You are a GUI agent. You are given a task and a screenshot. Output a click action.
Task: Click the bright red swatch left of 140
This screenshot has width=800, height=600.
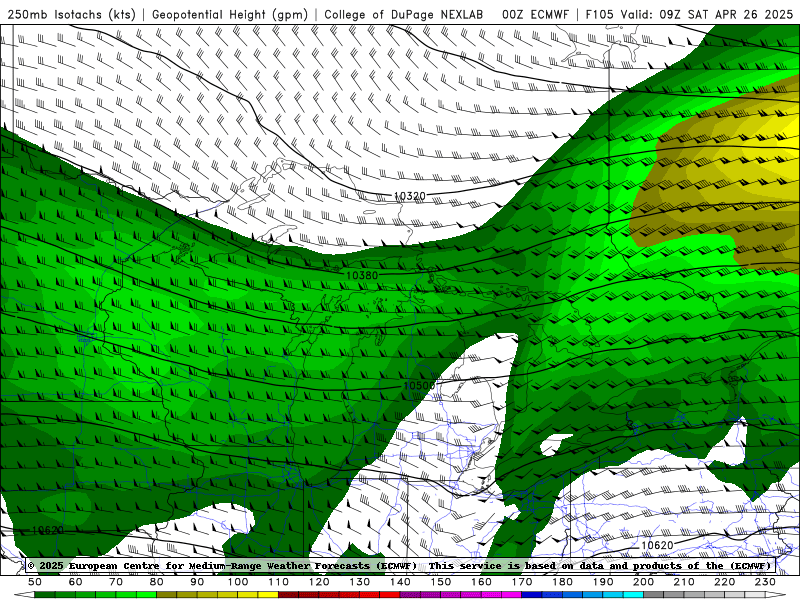click(390, 596)
